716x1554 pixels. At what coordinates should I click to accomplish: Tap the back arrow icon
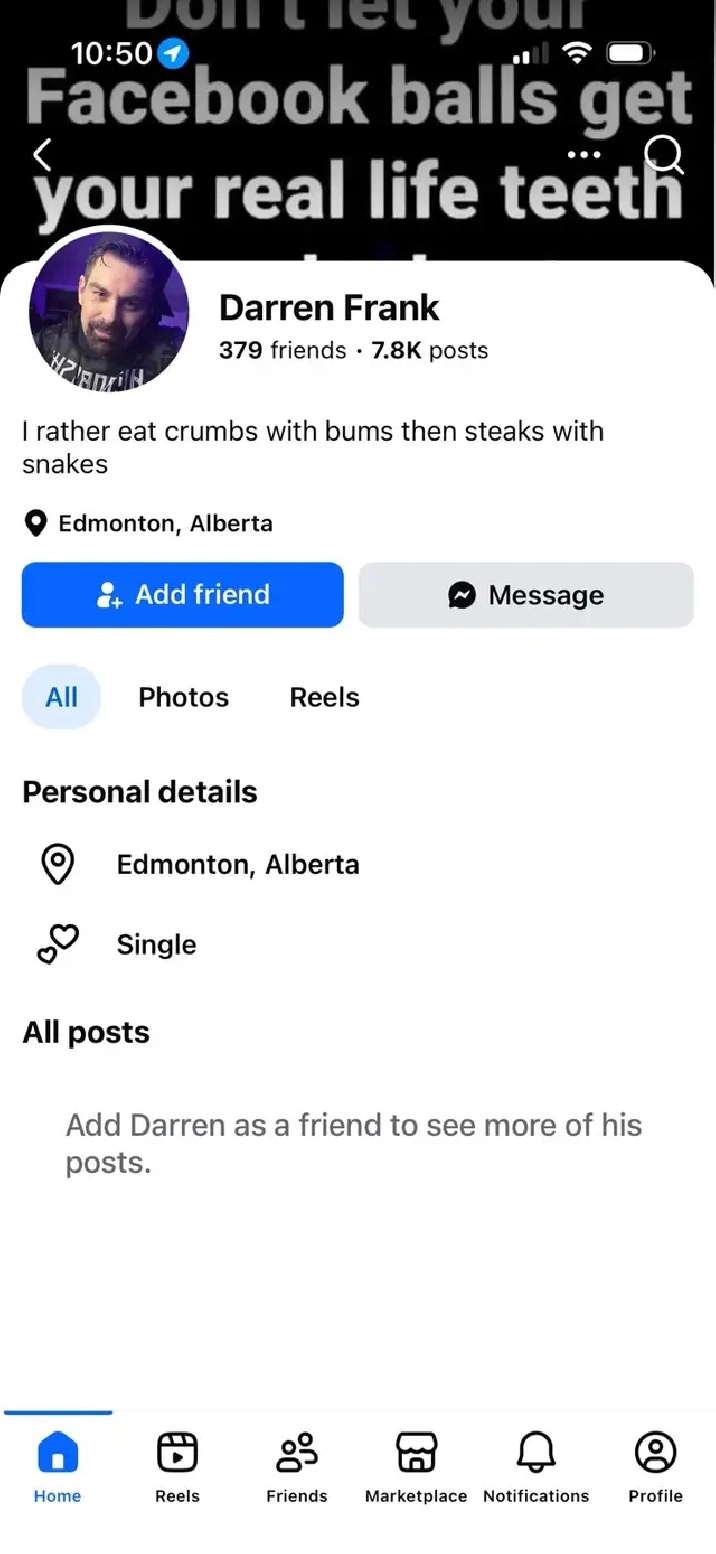(x=42, y=155)
